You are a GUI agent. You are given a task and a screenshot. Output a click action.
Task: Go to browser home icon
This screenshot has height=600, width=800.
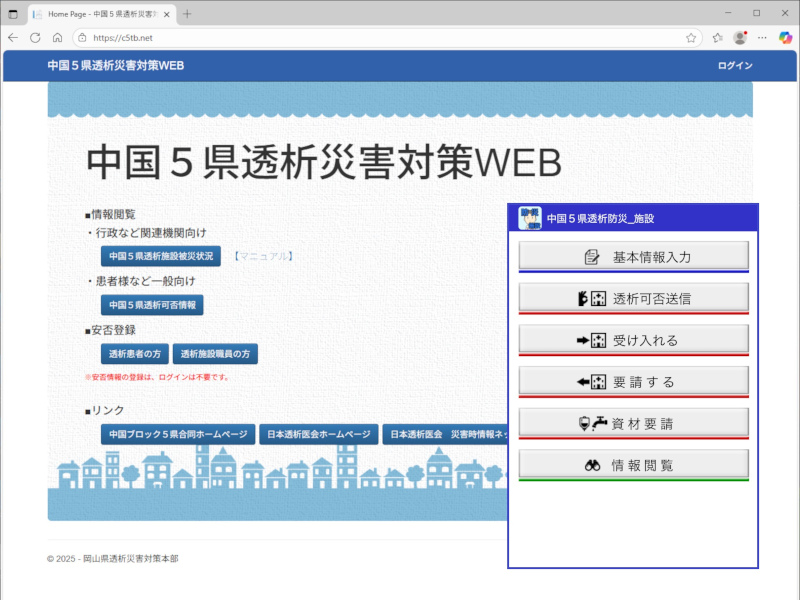click(58, 38)
